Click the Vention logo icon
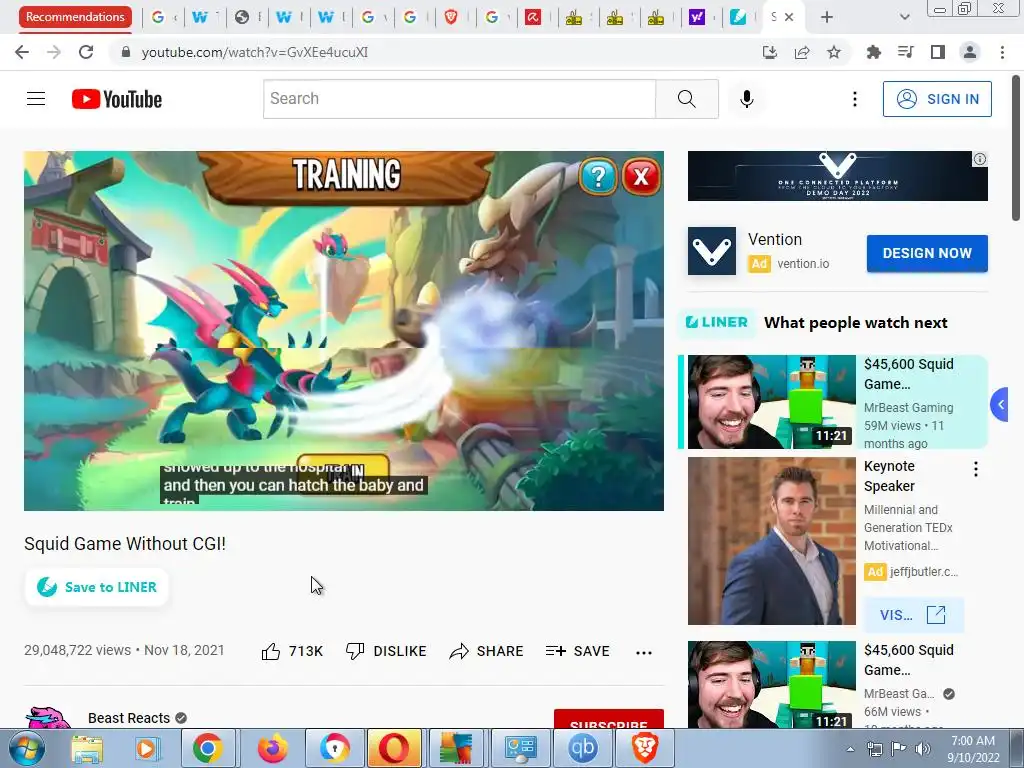Viewport: 1024px width, 768px height. [712, 251]
